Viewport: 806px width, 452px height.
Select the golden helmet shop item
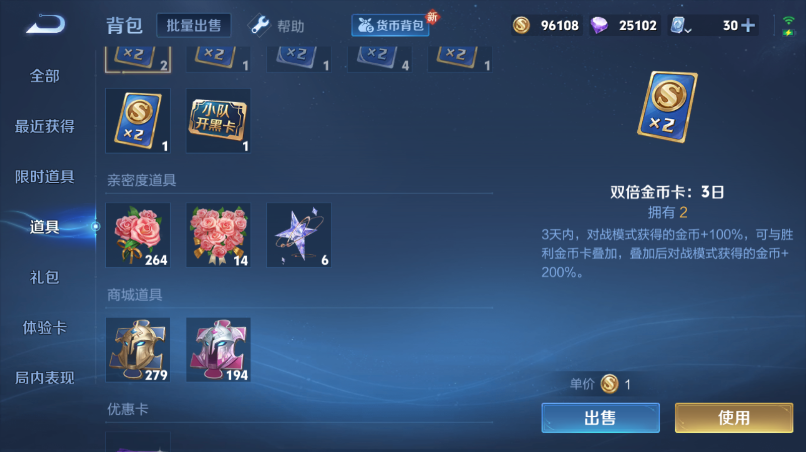(x=138, y=350)
